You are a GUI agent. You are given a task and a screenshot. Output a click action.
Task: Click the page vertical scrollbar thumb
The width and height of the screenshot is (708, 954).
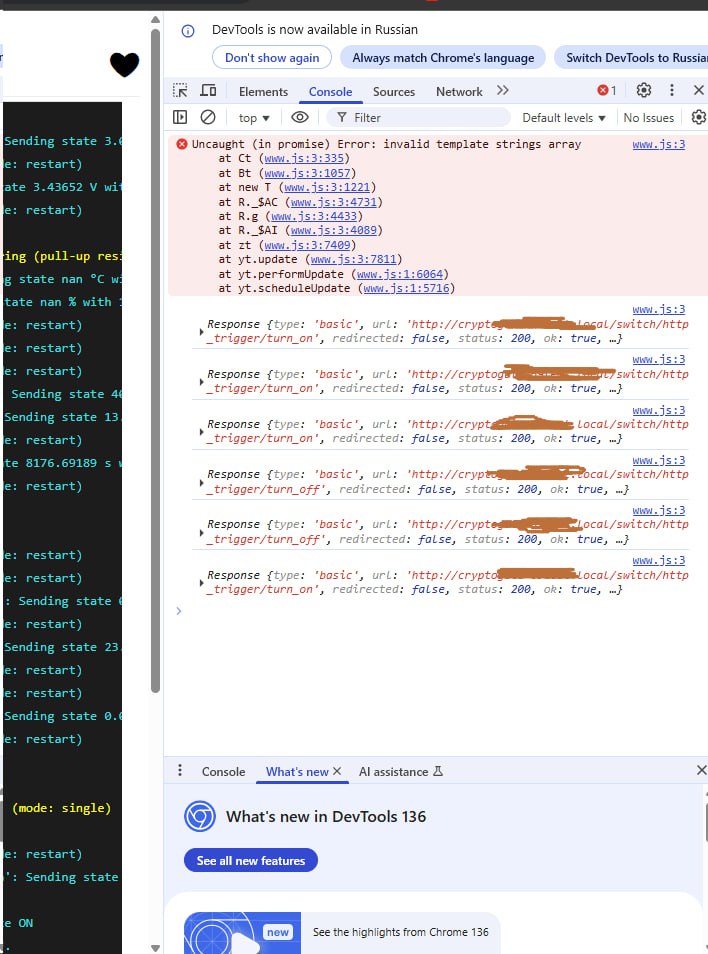point(155,359)
